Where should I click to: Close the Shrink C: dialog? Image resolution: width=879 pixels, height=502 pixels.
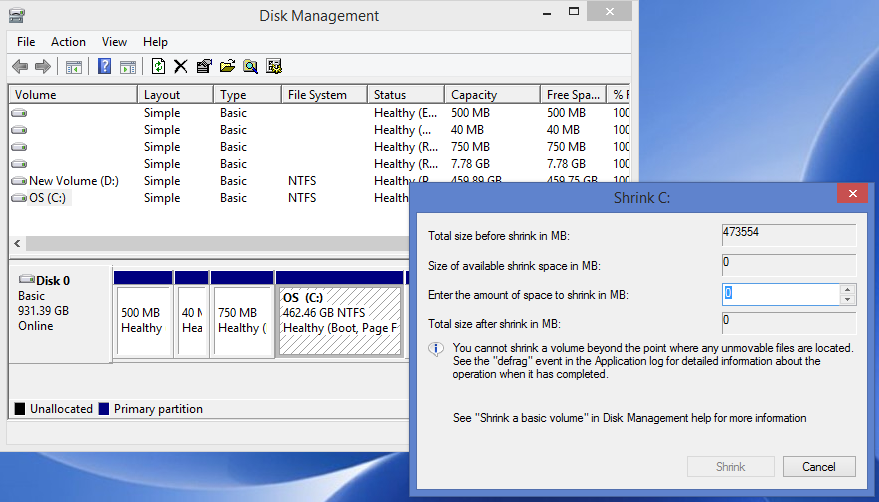pos(852,195)
